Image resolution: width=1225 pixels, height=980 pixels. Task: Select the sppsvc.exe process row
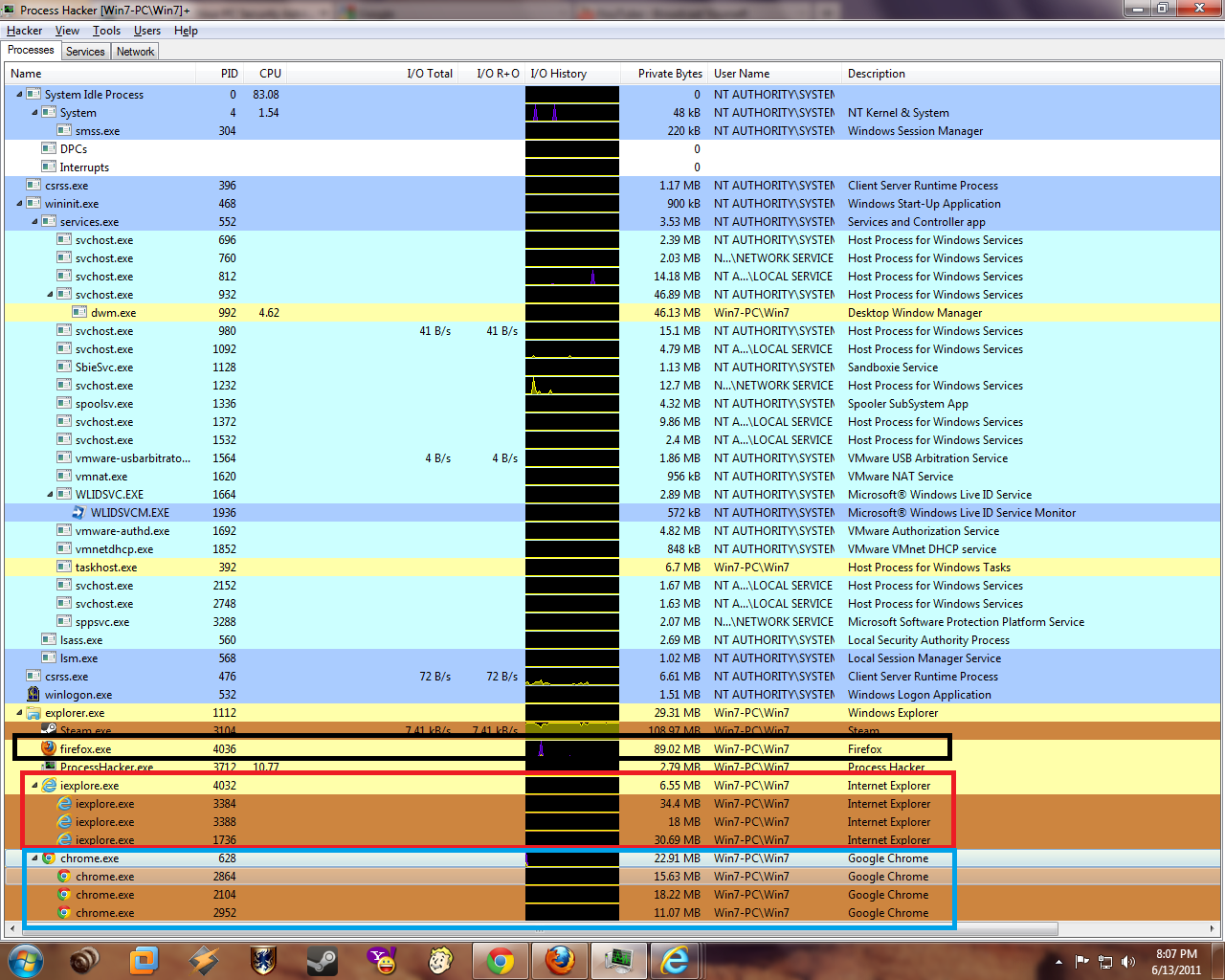point(612,622)
